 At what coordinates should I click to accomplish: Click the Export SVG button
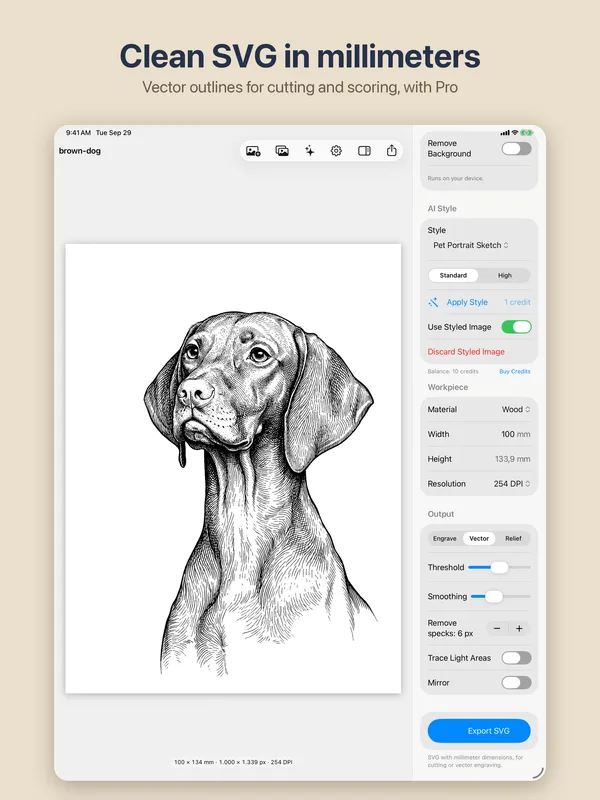click(479, 731)
